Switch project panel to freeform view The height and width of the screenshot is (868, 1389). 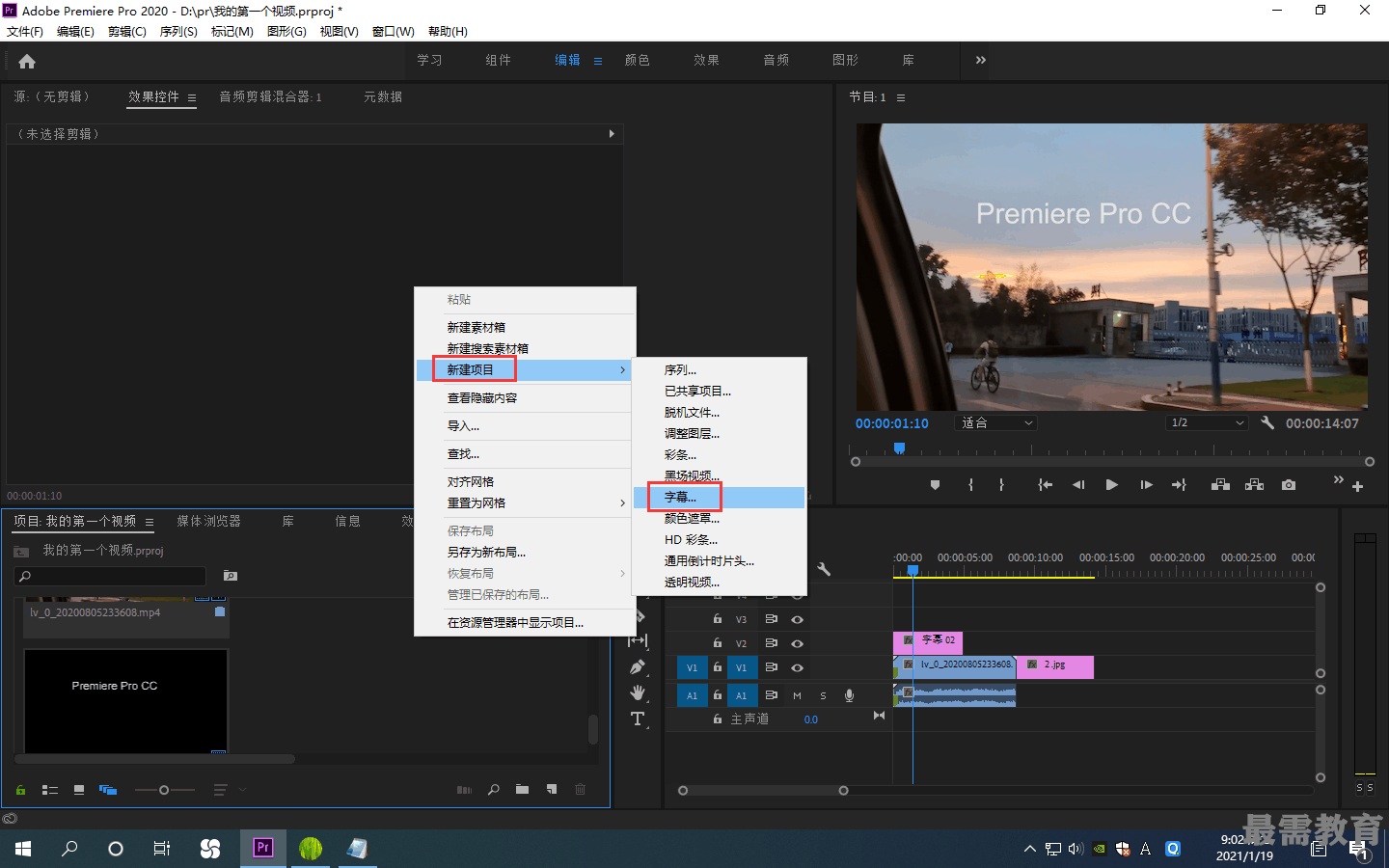tap(108, 790)
